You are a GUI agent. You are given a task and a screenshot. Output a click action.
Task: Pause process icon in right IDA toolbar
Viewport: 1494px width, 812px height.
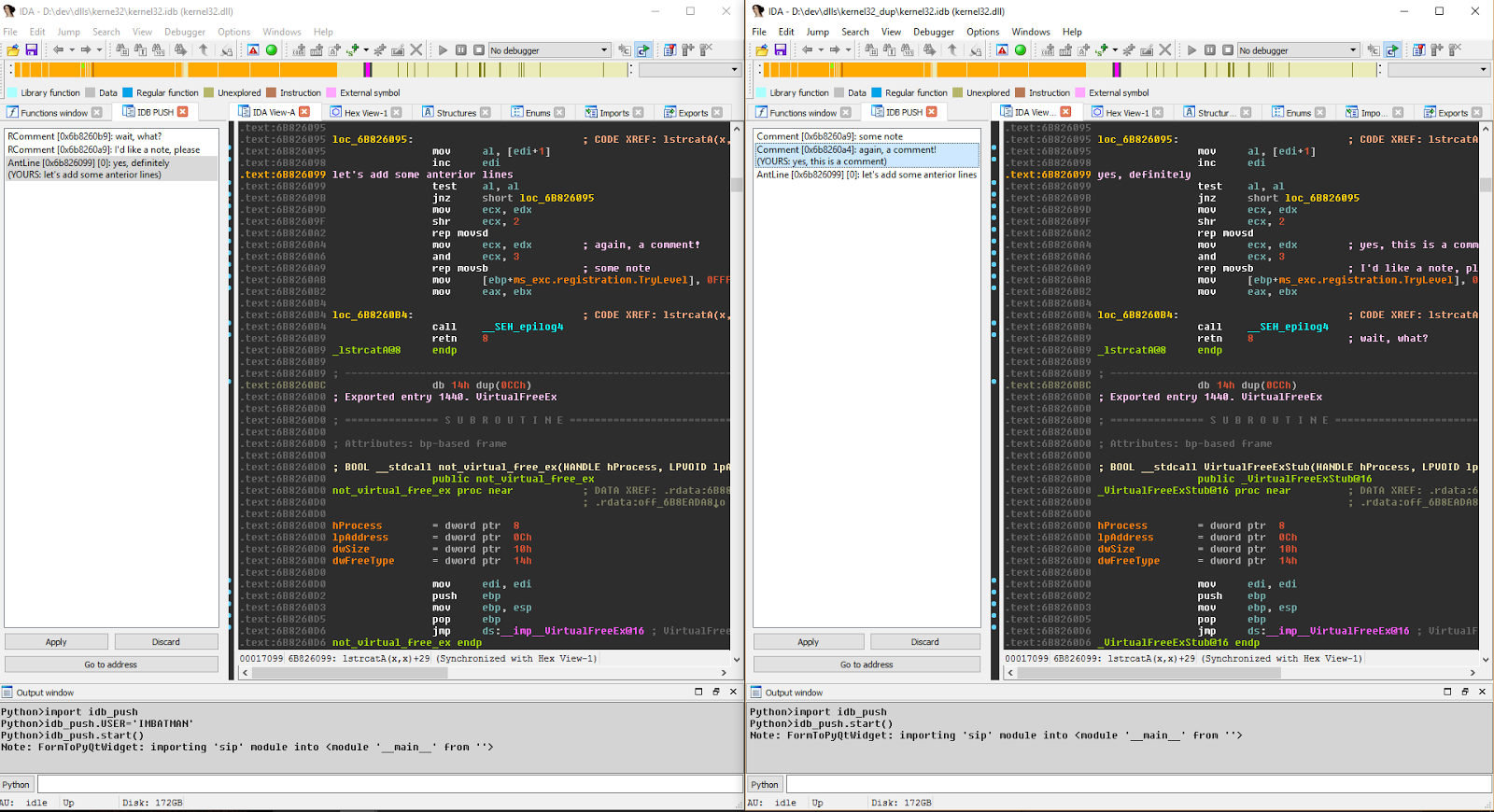pos(1210,50)
